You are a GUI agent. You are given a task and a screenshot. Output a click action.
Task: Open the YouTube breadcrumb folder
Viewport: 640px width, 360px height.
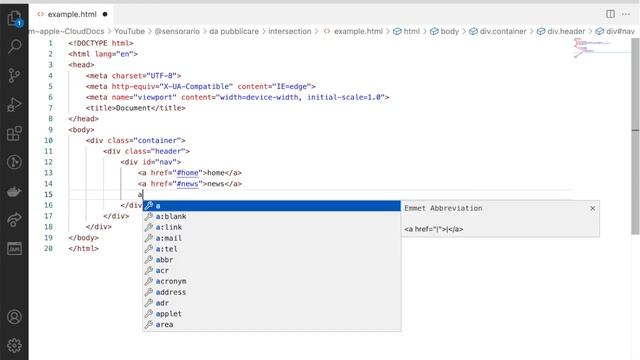point(129,31)
